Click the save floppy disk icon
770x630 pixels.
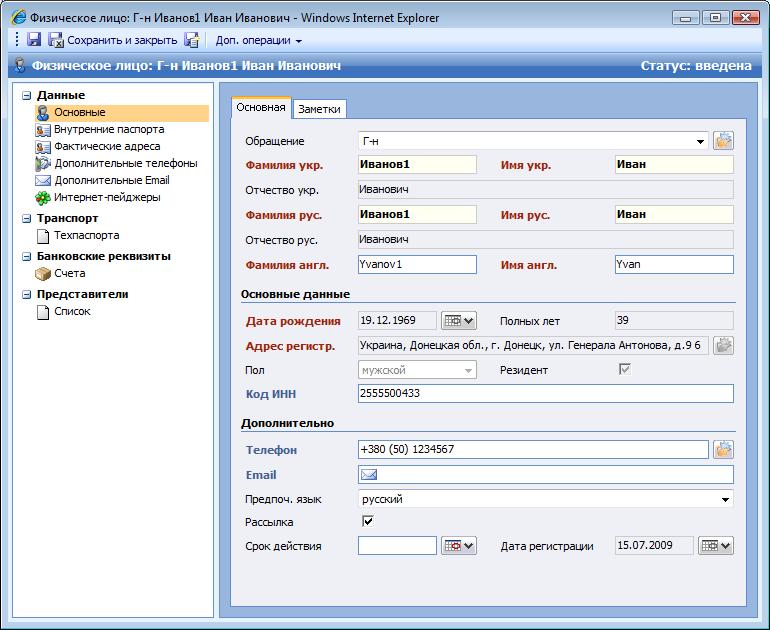point(34,41)
